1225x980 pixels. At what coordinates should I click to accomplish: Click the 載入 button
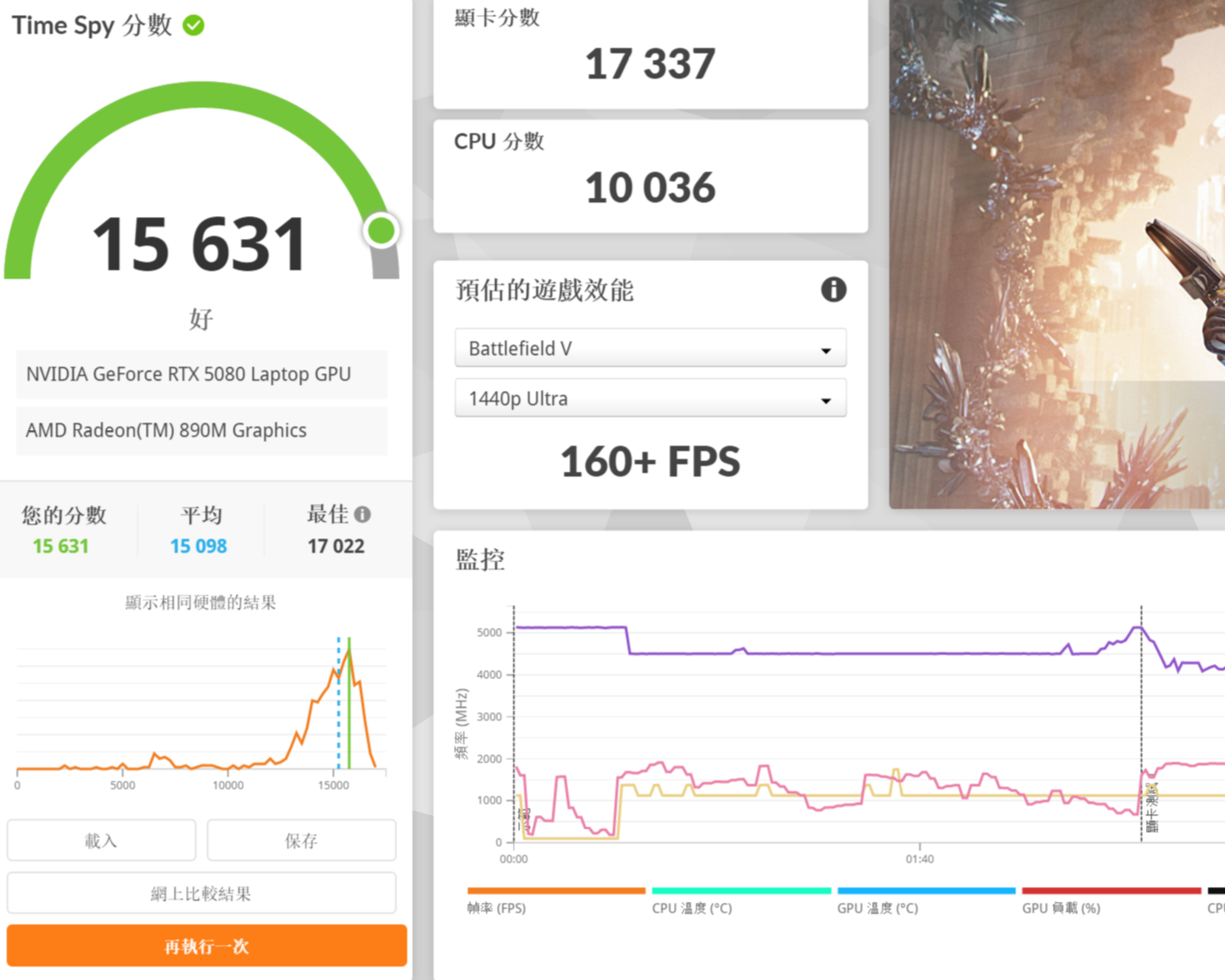click(x=101, y=840)
